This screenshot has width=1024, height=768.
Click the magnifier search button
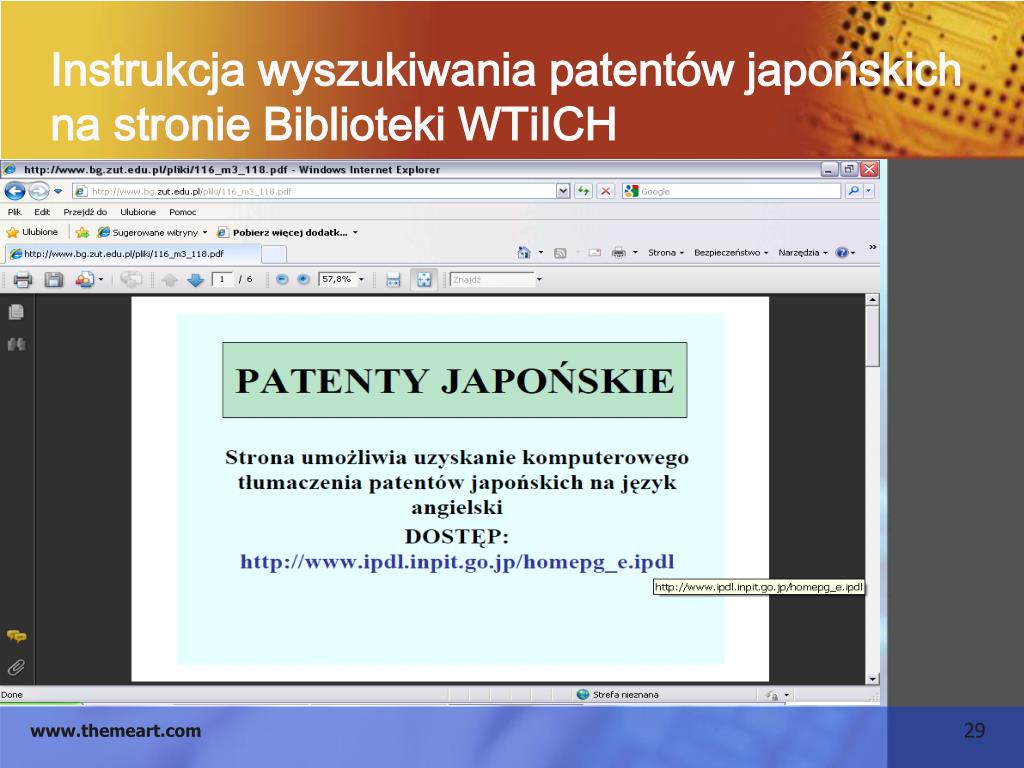(854, 191)
